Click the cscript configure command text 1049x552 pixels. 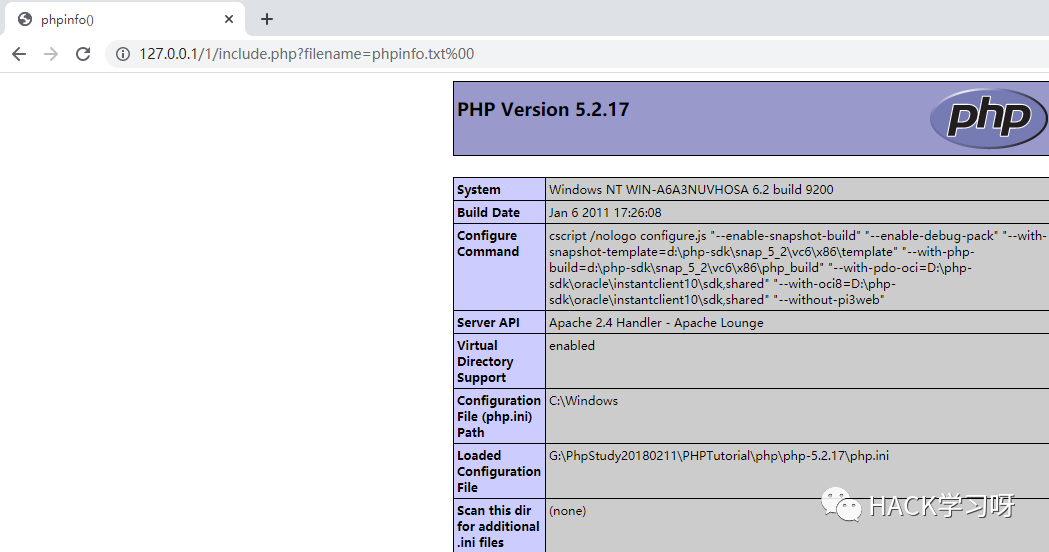(x=797, y=268)
